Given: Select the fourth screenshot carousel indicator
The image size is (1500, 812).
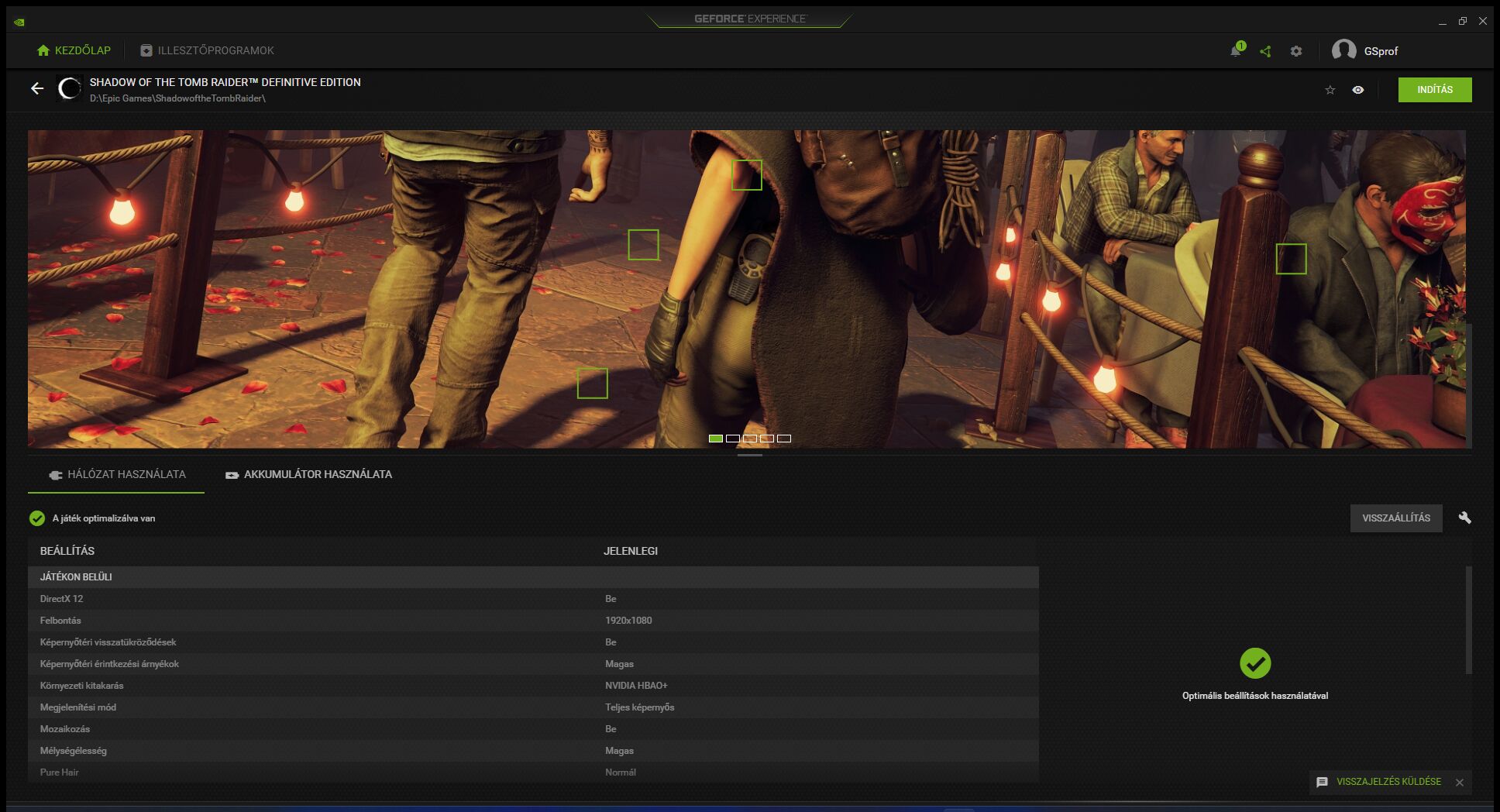Looking at the screenshot, I should click(767, 439).
